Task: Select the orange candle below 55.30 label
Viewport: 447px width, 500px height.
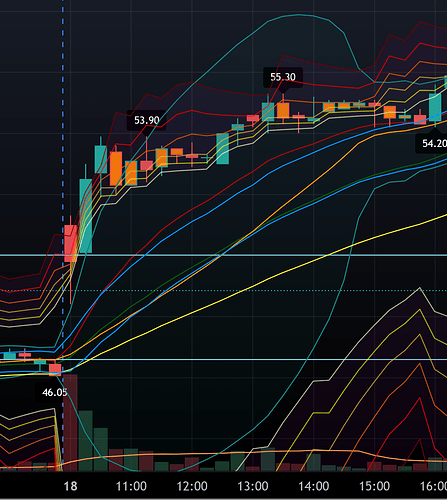Action: coord(283,110)
